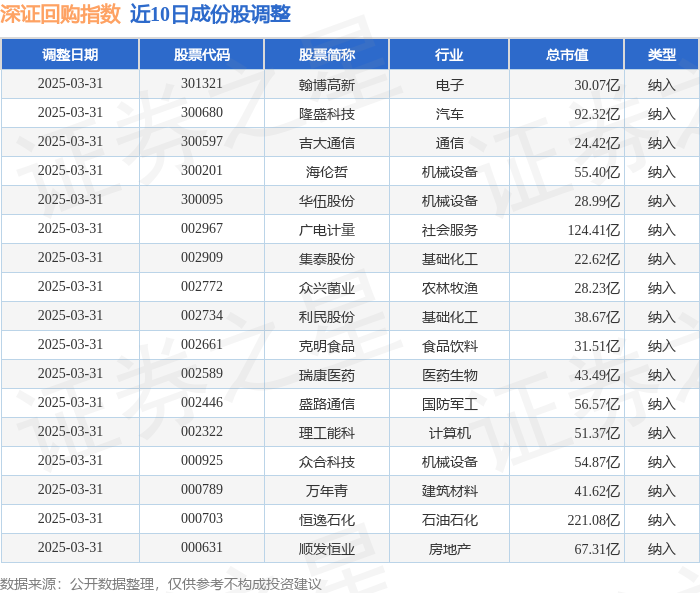Click stock name 海伦哲
700x593 pixels.
pos(327,172)
